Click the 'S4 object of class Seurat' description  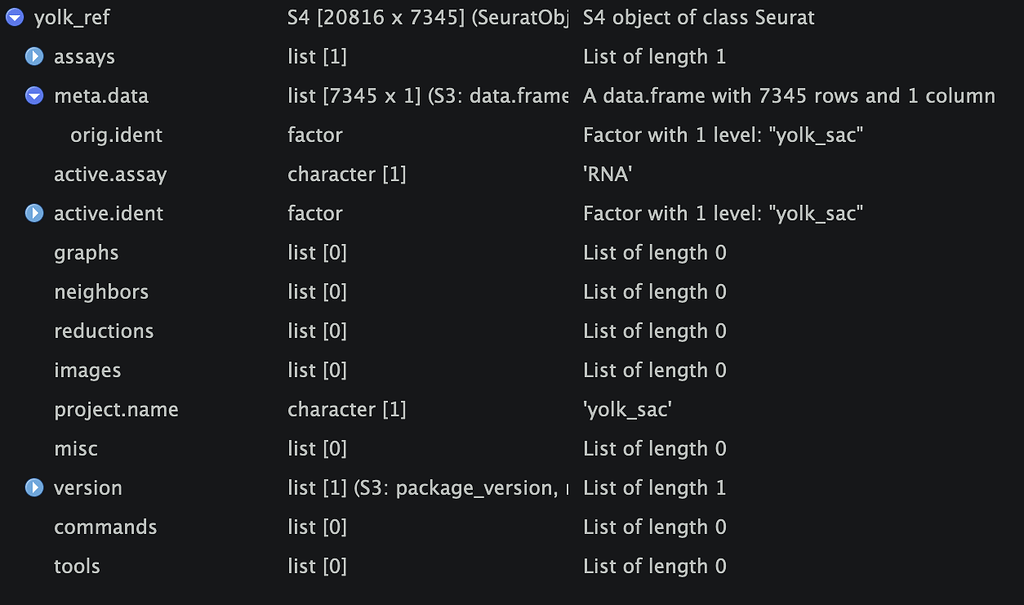pyautogui.click(x=698, y=18)
